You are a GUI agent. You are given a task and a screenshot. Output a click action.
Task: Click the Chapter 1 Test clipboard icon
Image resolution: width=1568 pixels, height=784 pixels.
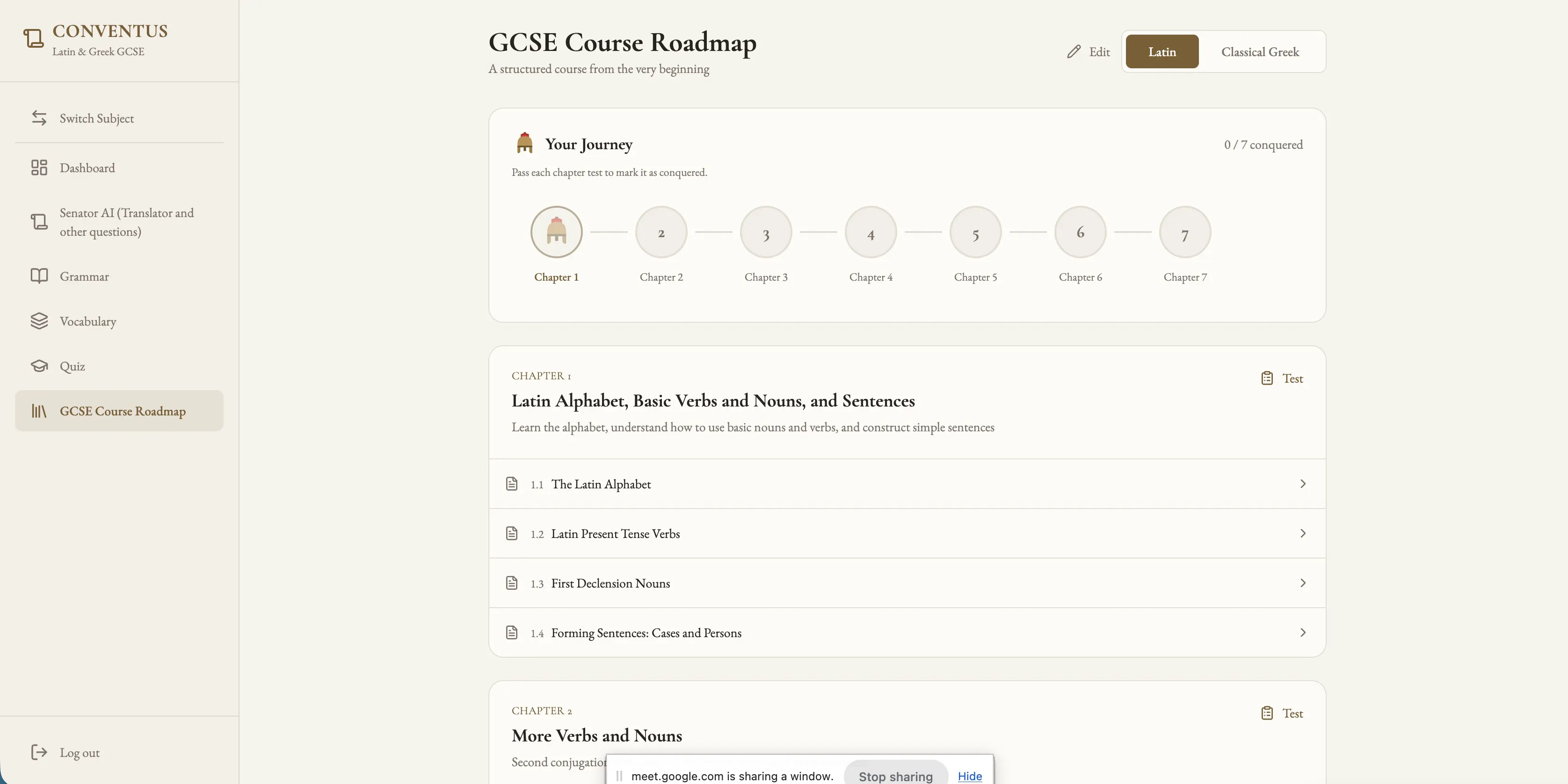1267,378
